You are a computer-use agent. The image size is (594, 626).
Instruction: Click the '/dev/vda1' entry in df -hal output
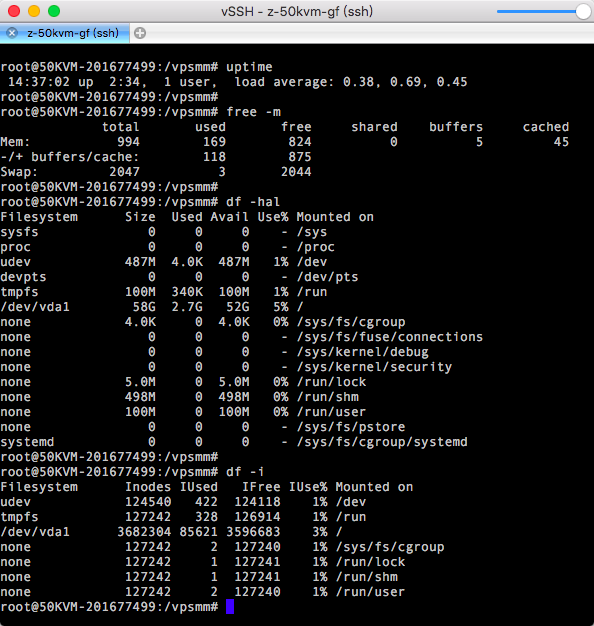pos(35,307)
